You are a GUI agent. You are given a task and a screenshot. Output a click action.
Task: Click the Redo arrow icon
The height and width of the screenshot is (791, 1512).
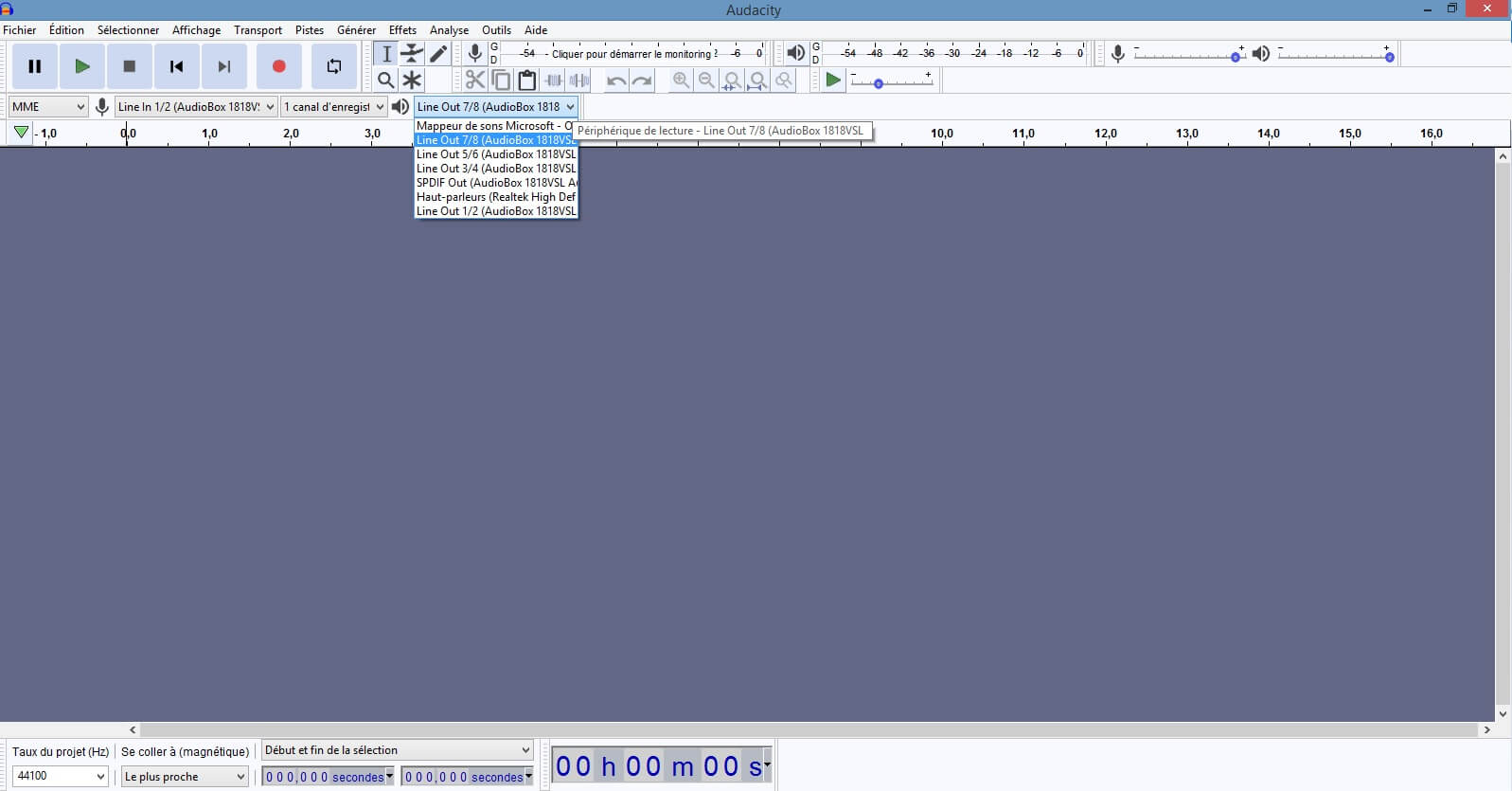point(642,81)
